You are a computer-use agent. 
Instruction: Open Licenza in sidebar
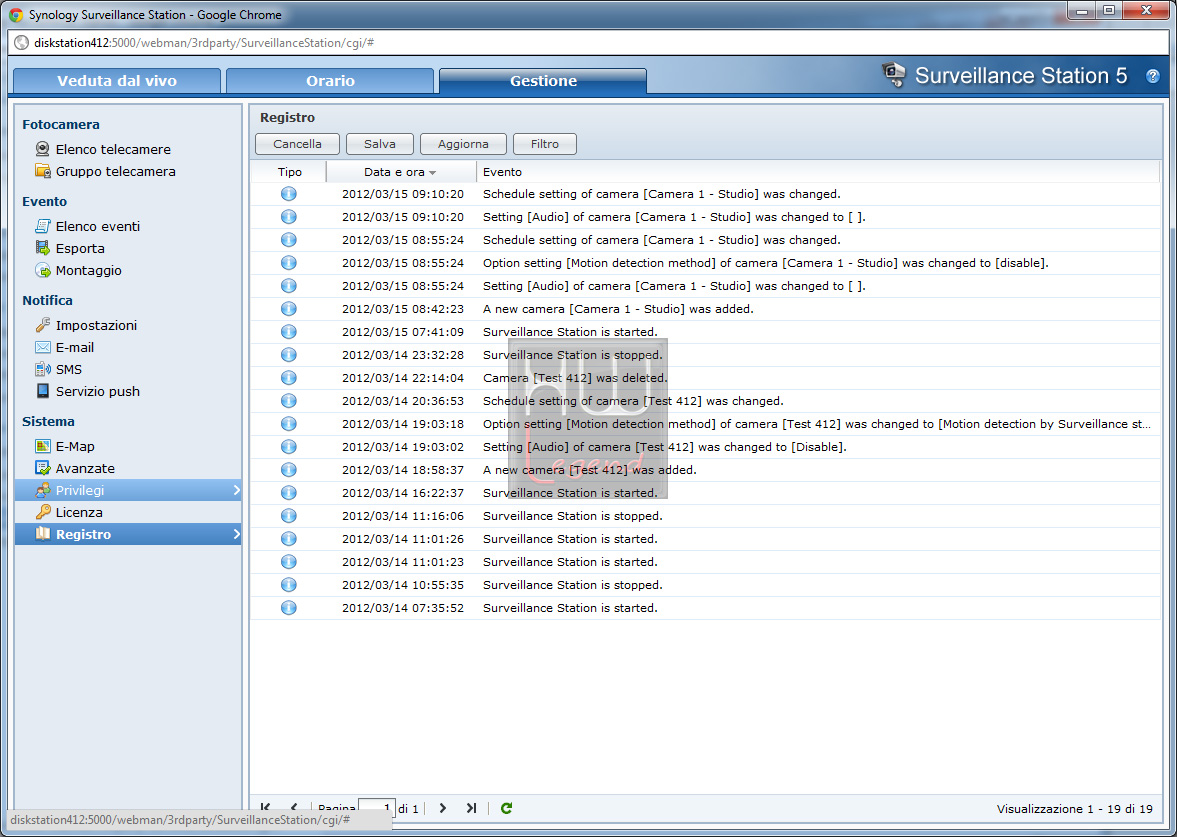click(79, 512)
